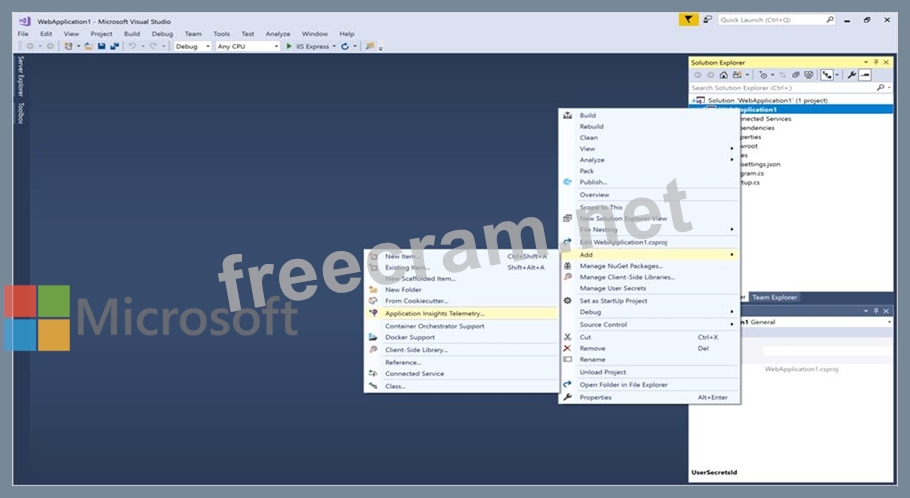Screen dimensions: 910x498
Task: Open the Server Explorer side tab
Action: [x=19, y=78]
